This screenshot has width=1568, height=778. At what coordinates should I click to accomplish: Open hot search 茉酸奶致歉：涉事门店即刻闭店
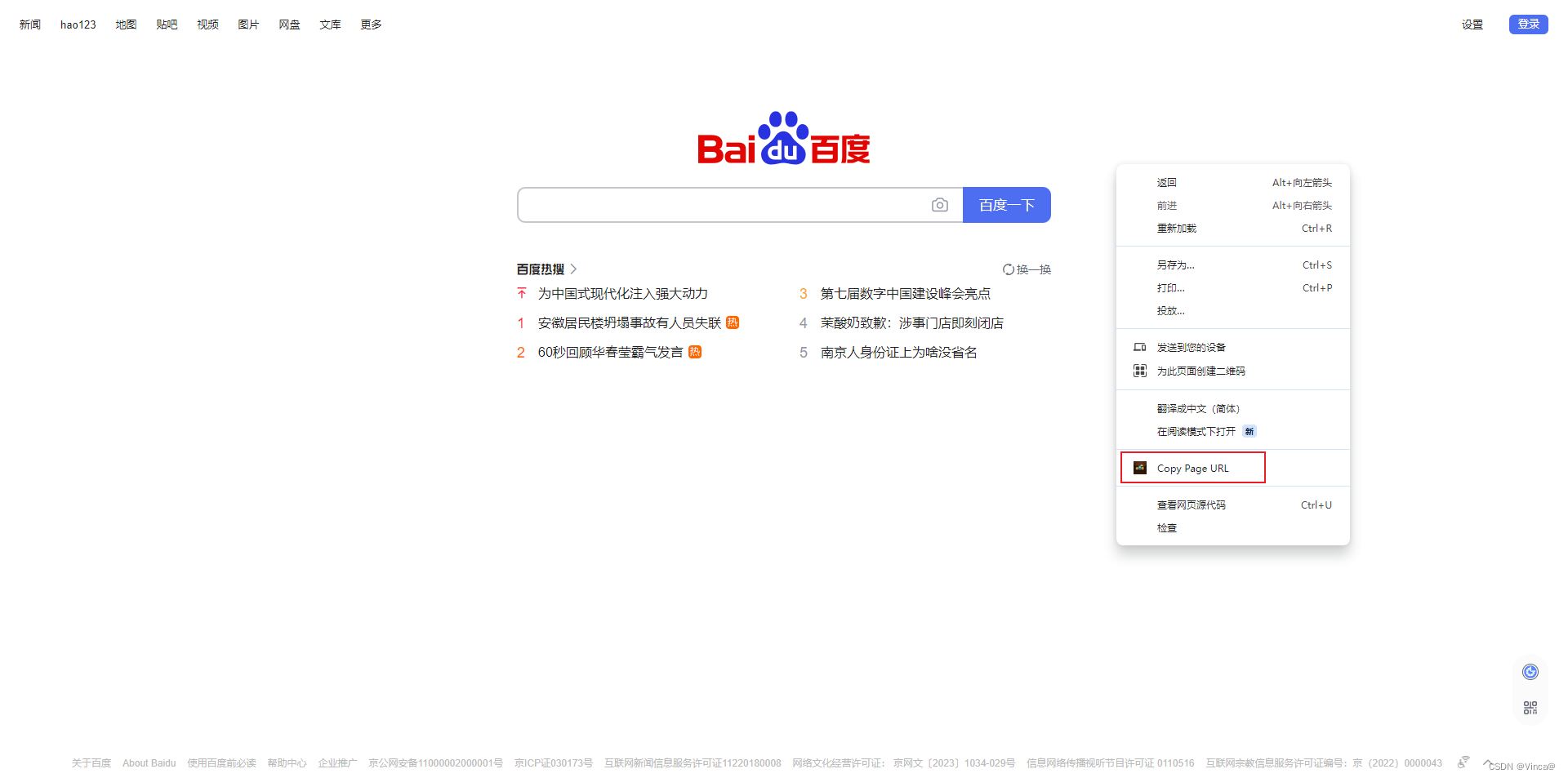pos(912,322)
